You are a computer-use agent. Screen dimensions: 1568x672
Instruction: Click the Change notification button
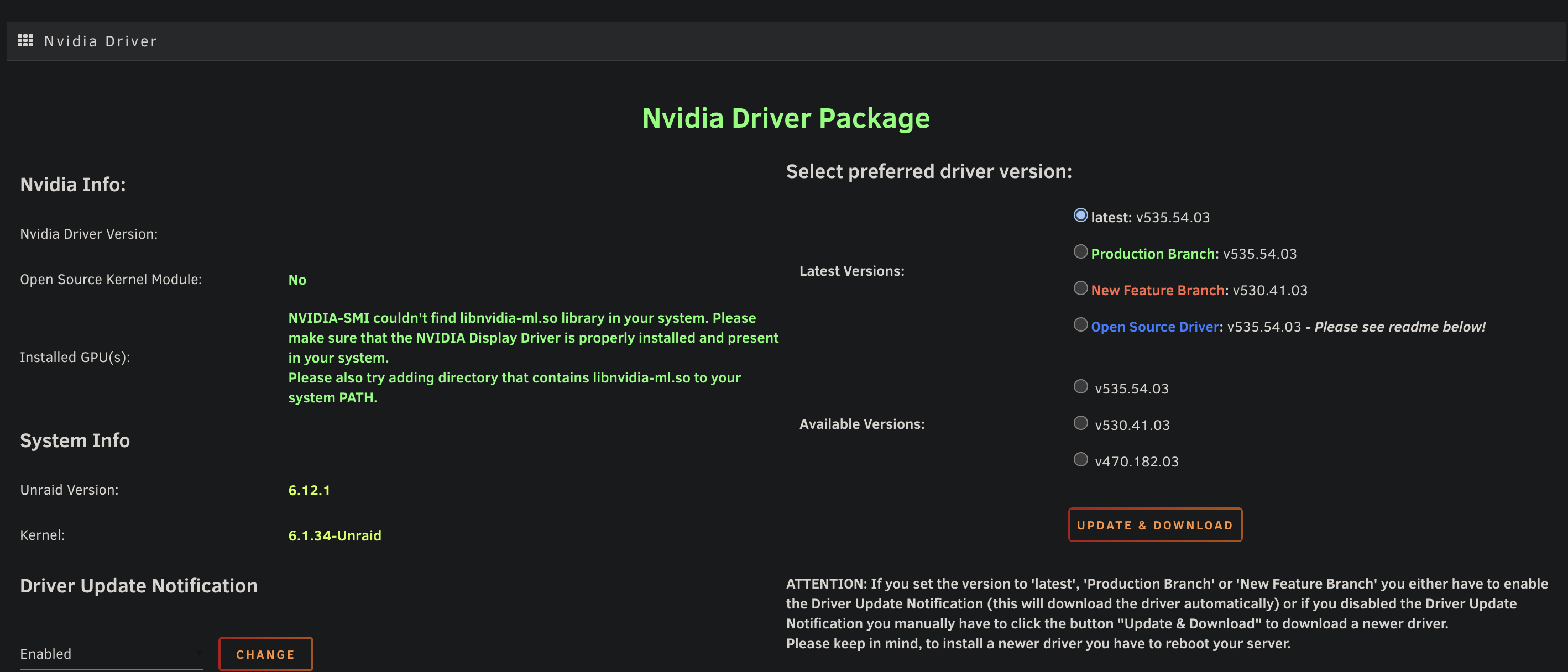pyautogui.click(x=265, y=654)
